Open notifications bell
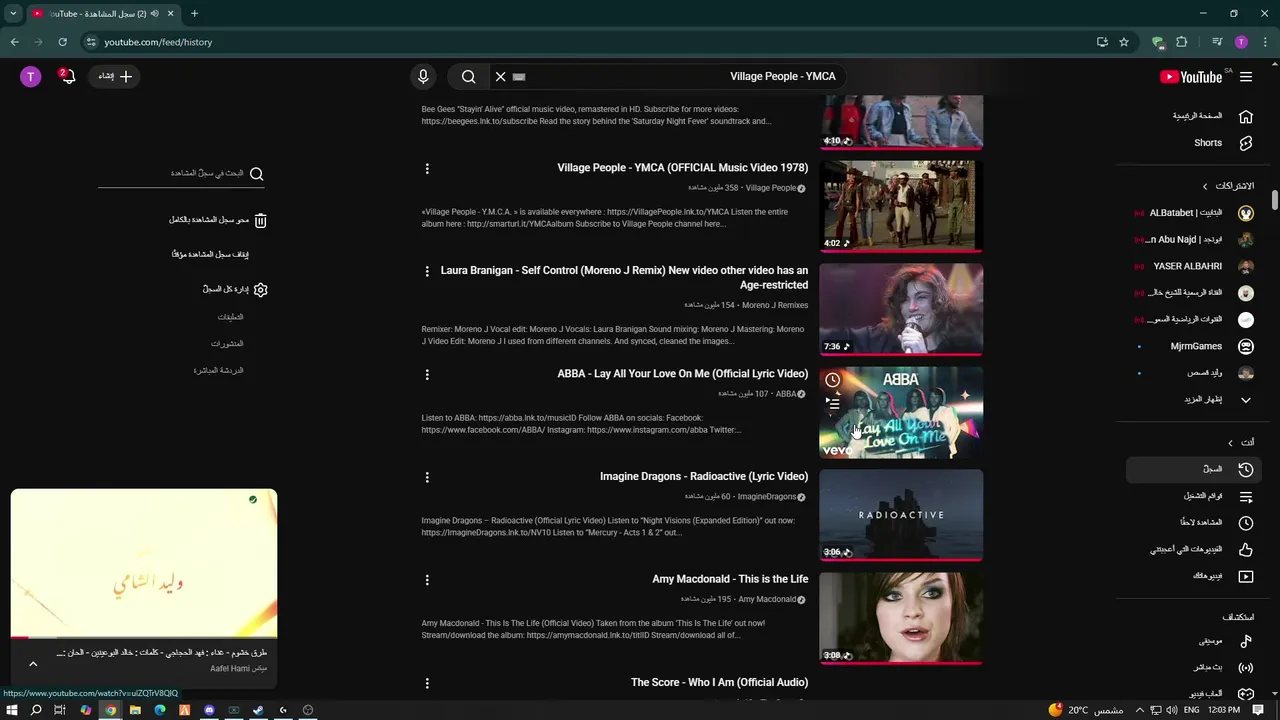Image resolution: width=1280 pixels, height=720 pixels. pyautogui.click(x=68, y=77)
